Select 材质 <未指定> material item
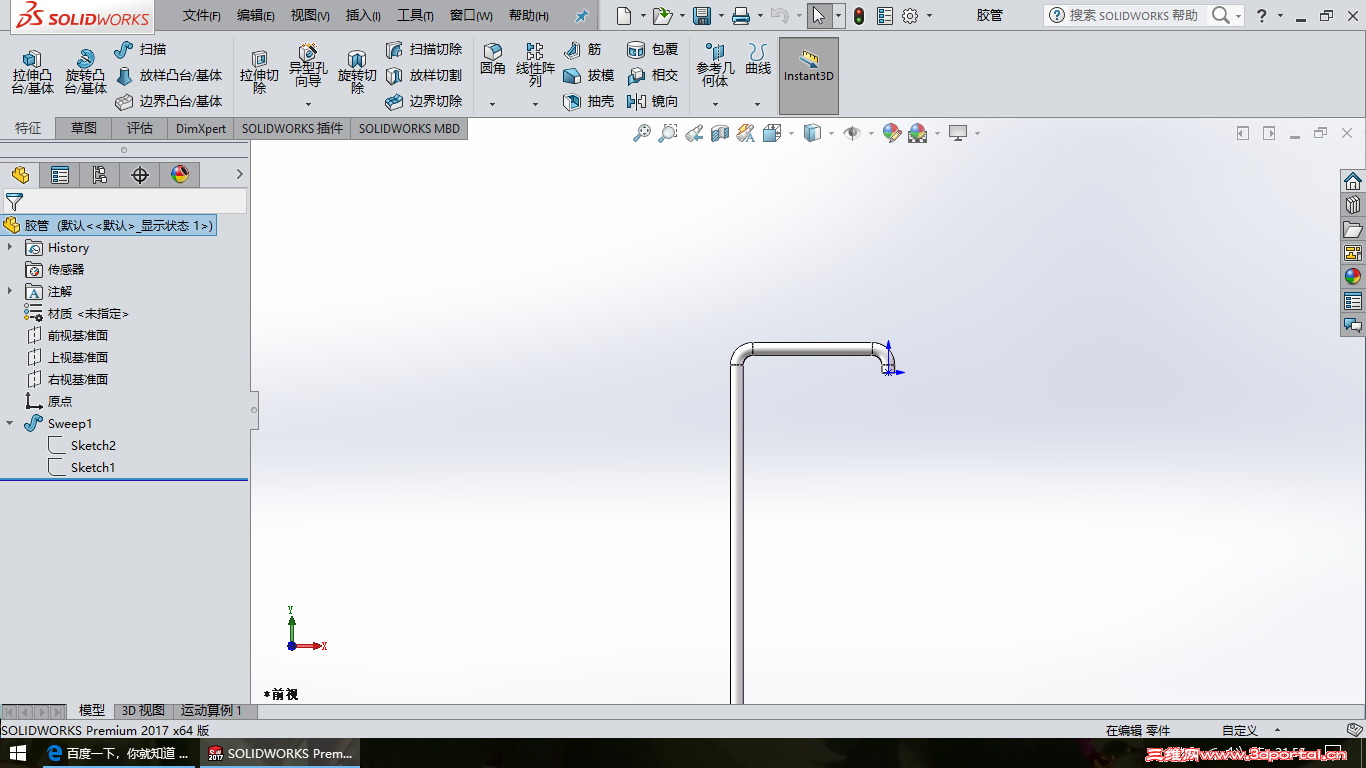The image size is (1366, 768). 77,313
